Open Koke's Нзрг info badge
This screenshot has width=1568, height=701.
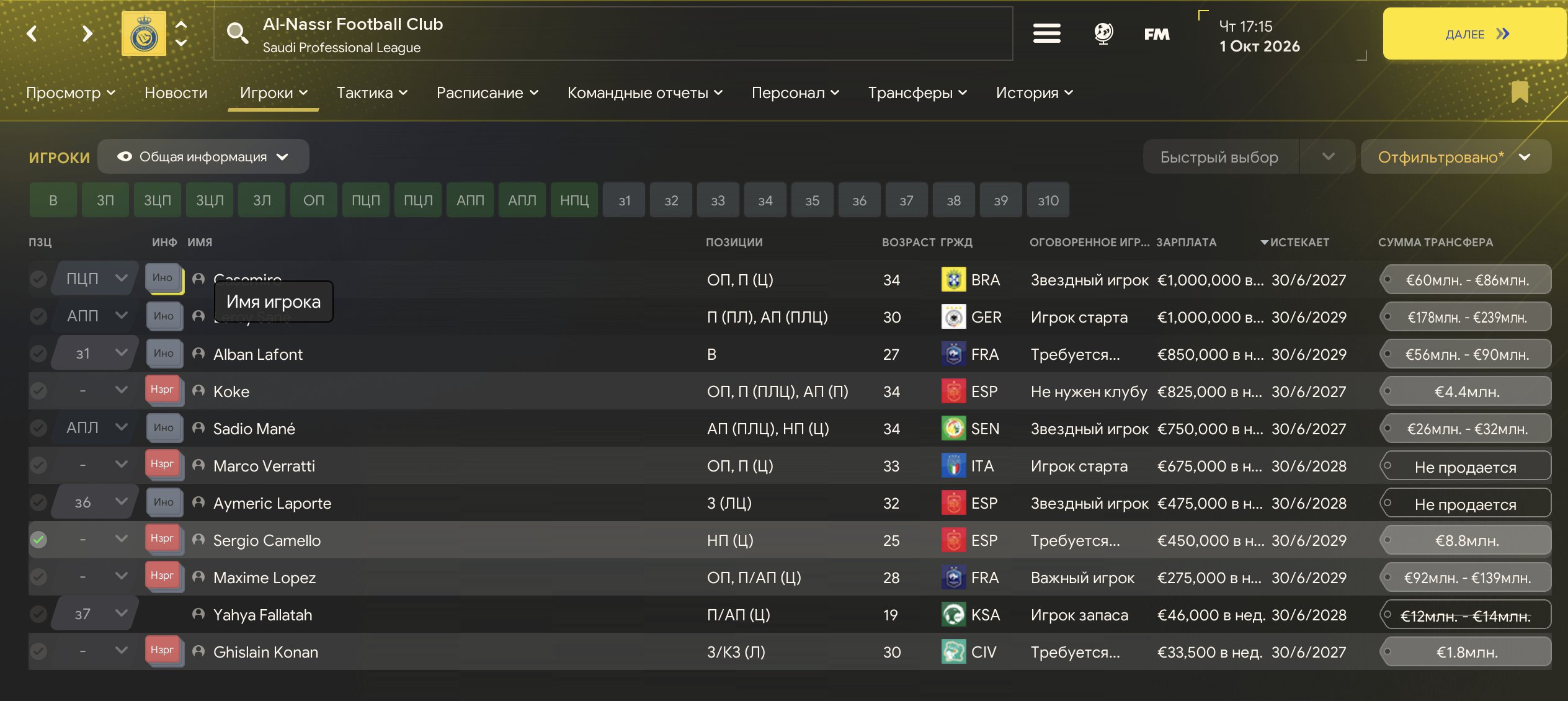click(x=163, y=390)
